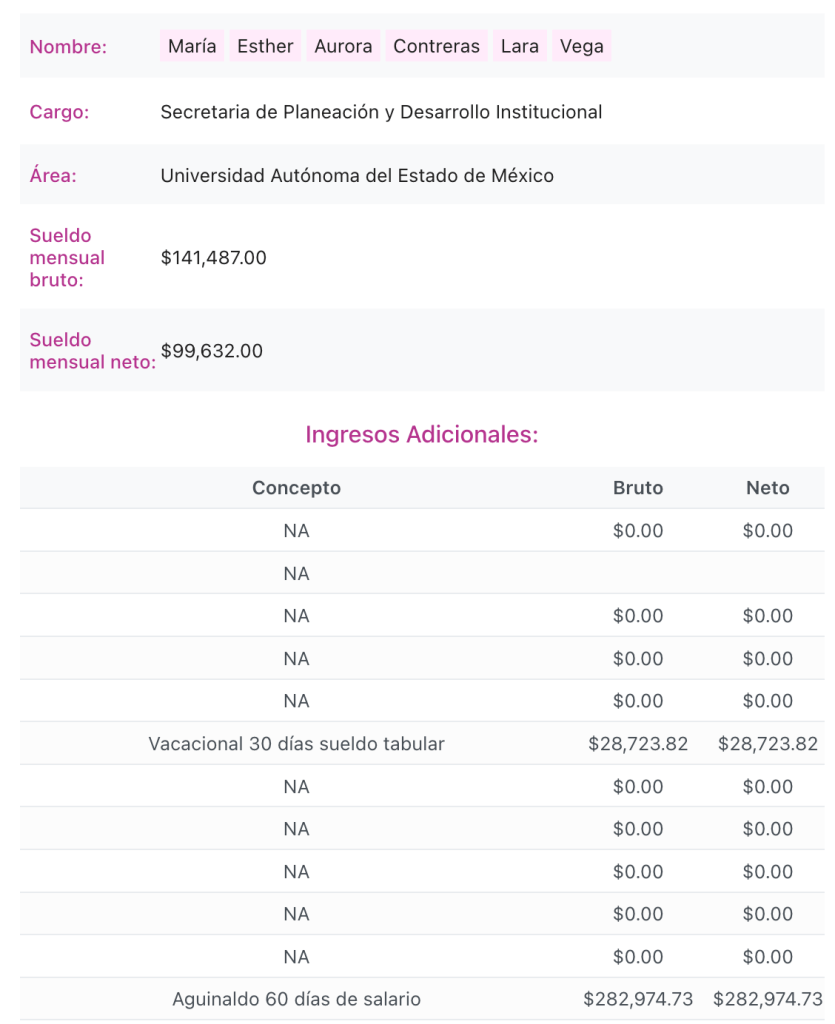Click the Aurora name tag
This screenshot has width=835, height=1024.
click(343, 46)
